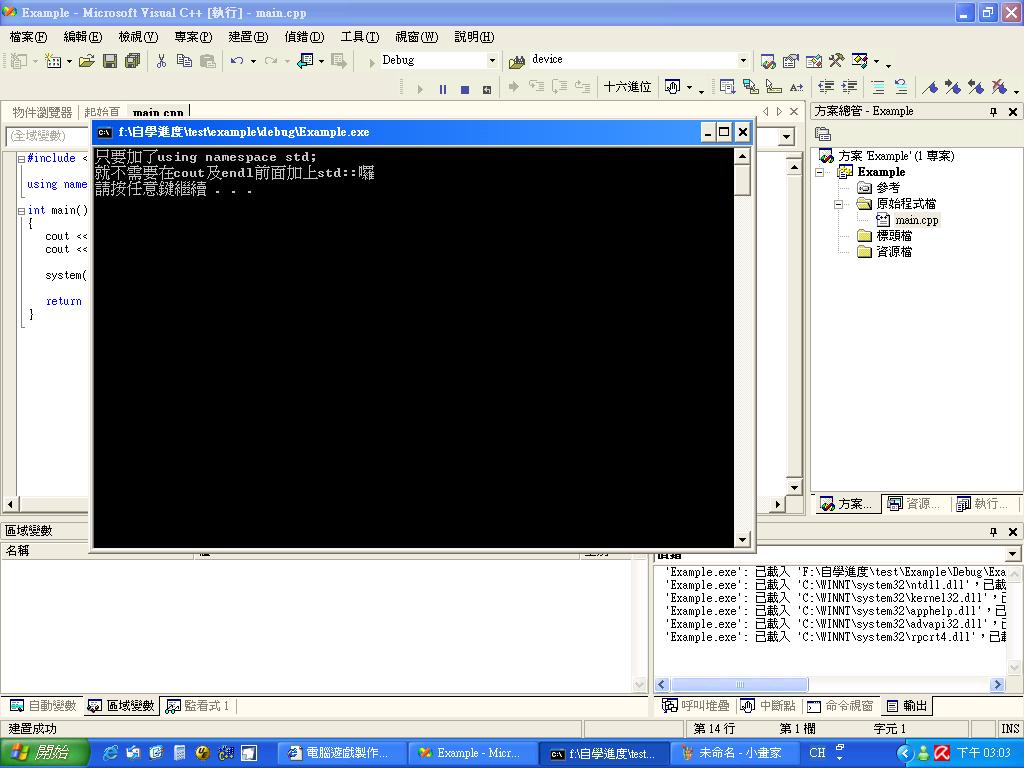
Task: Select main.cpp in the solution tree
Action: click(x=916, y=220)
